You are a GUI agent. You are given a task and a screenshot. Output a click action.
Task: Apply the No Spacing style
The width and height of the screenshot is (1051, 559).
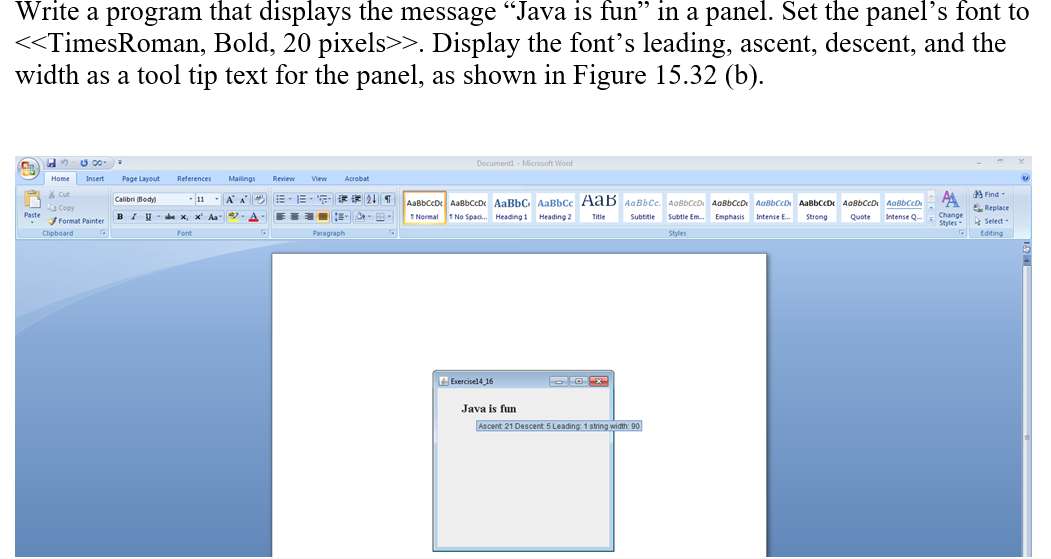(x=468, y=208)
